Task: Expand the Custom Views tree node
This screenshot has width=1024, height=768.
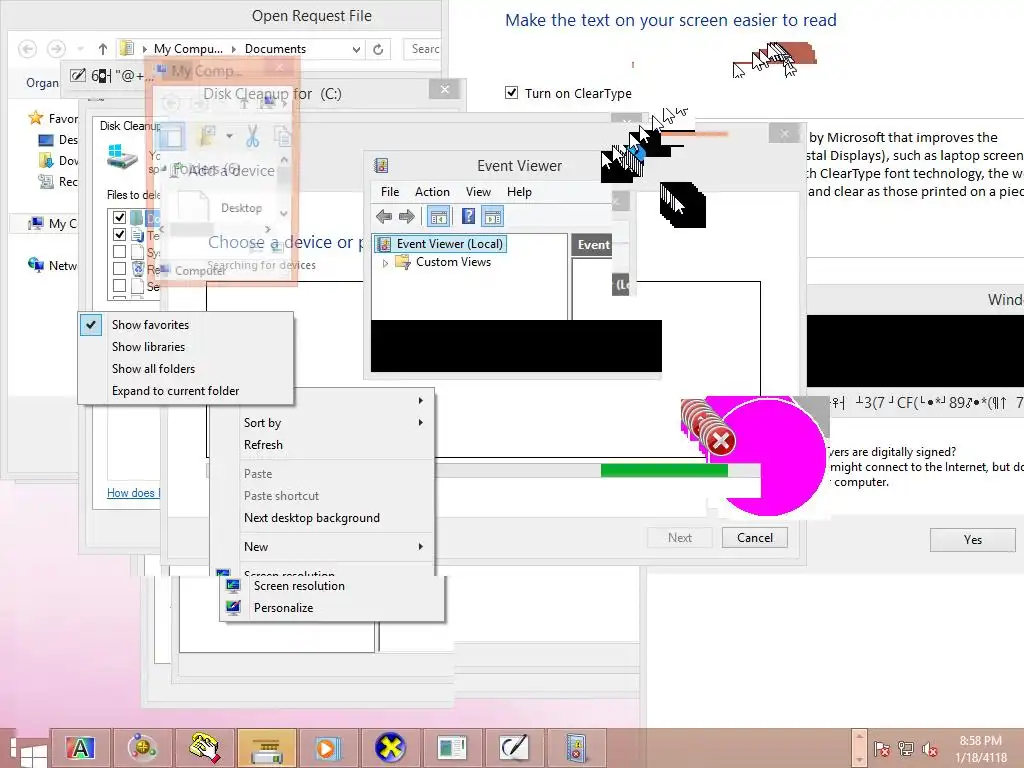Action: point(385,263)
